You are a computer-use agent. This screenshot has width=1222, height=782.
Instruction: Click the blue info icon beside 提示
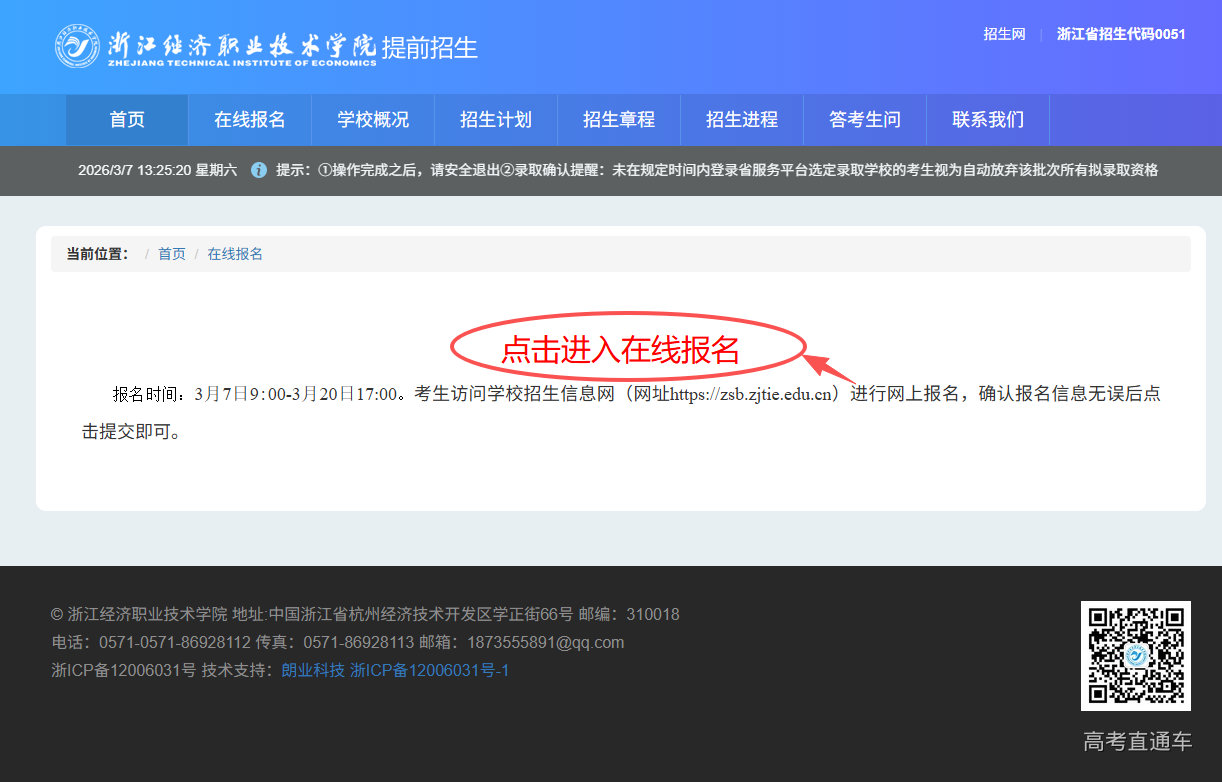(x=259, y=170)
